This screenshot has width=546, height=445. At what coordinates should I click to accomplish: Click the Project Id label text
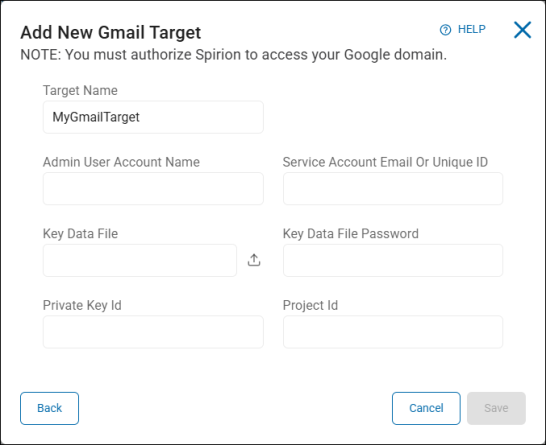(x=310, y=305)
